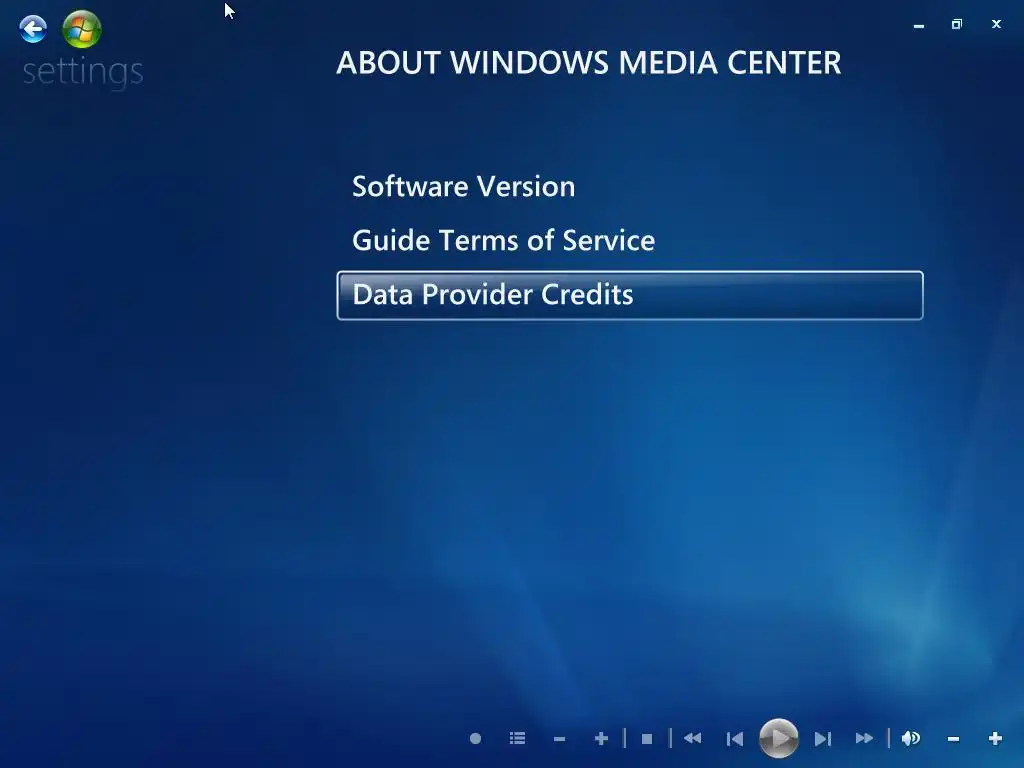
Task: Decrease volume with minus button
Action: tap(953, 739)
